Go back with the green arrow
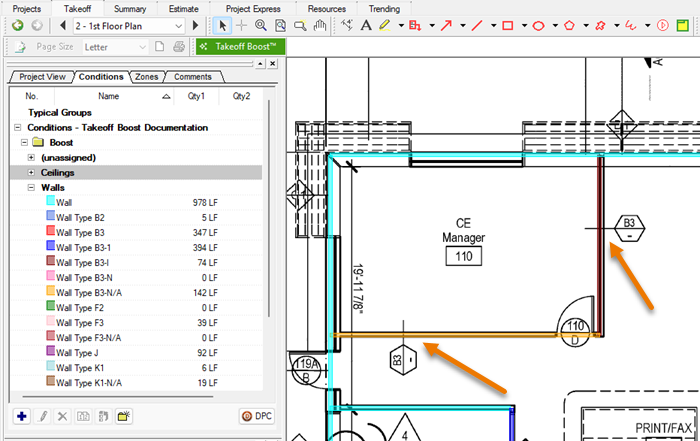This screenshot has height=441, width=700. (x=17, y=25)
